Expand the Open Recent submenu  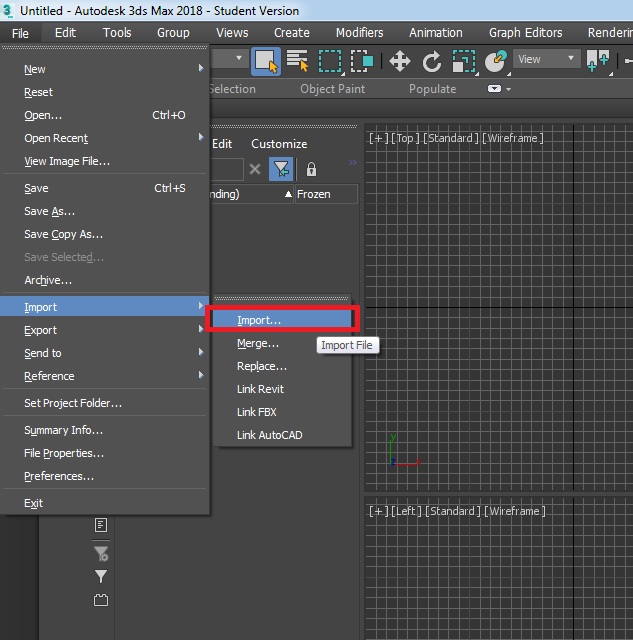coord(104,138)
